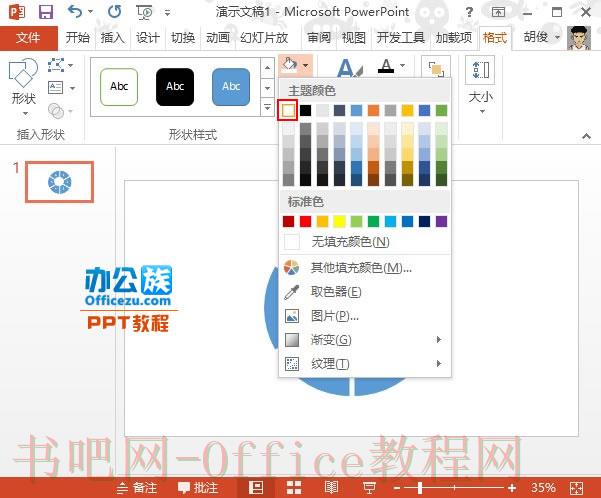Screen dimensions: 601x498
Task: Expand the undo history dropdown arrow
Action: (x=91, y=12)
